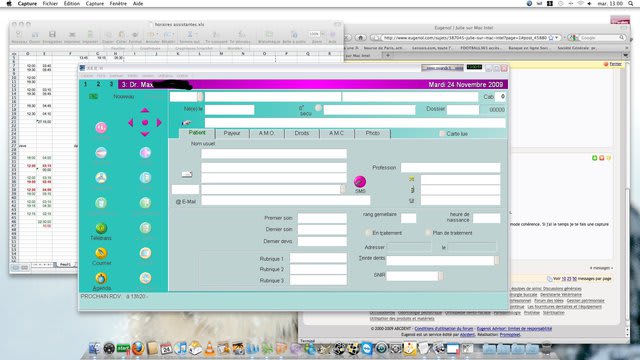This screenshot has height=360, width=640.
Task: Switch to the A.M.O. tab
Action: [x=267, y=133]
